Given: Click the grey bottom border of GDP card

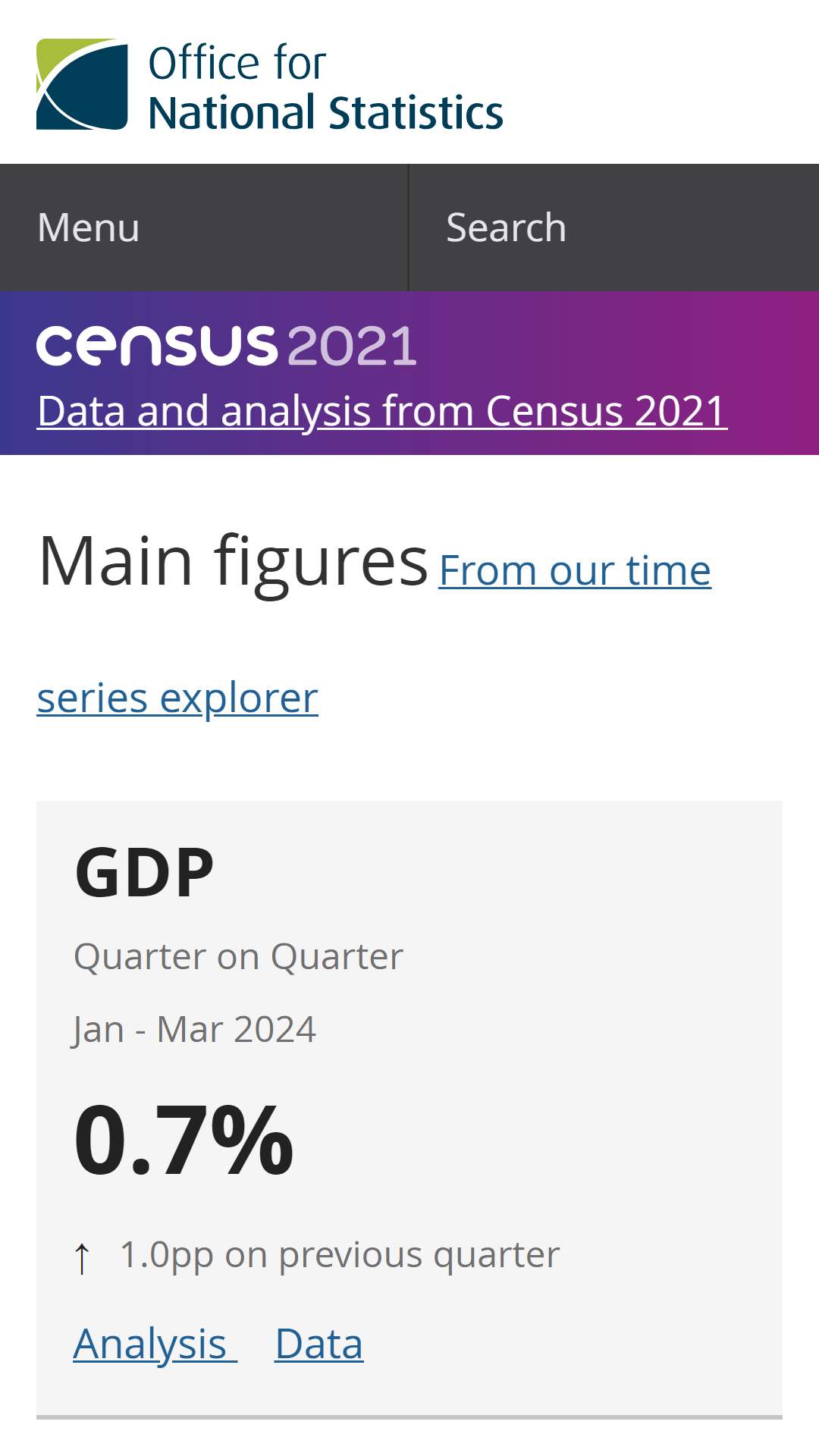Looking at the screenshot, I should click(x=409, y=1417).
